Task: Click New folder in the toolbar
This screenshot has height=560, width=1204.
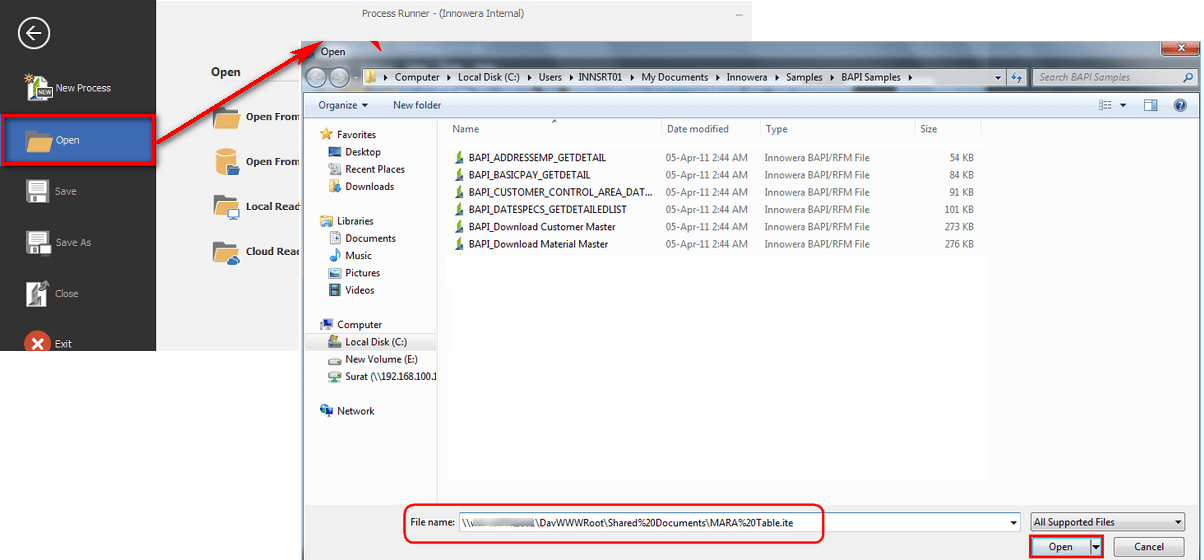Action: (x=417, y=105)
